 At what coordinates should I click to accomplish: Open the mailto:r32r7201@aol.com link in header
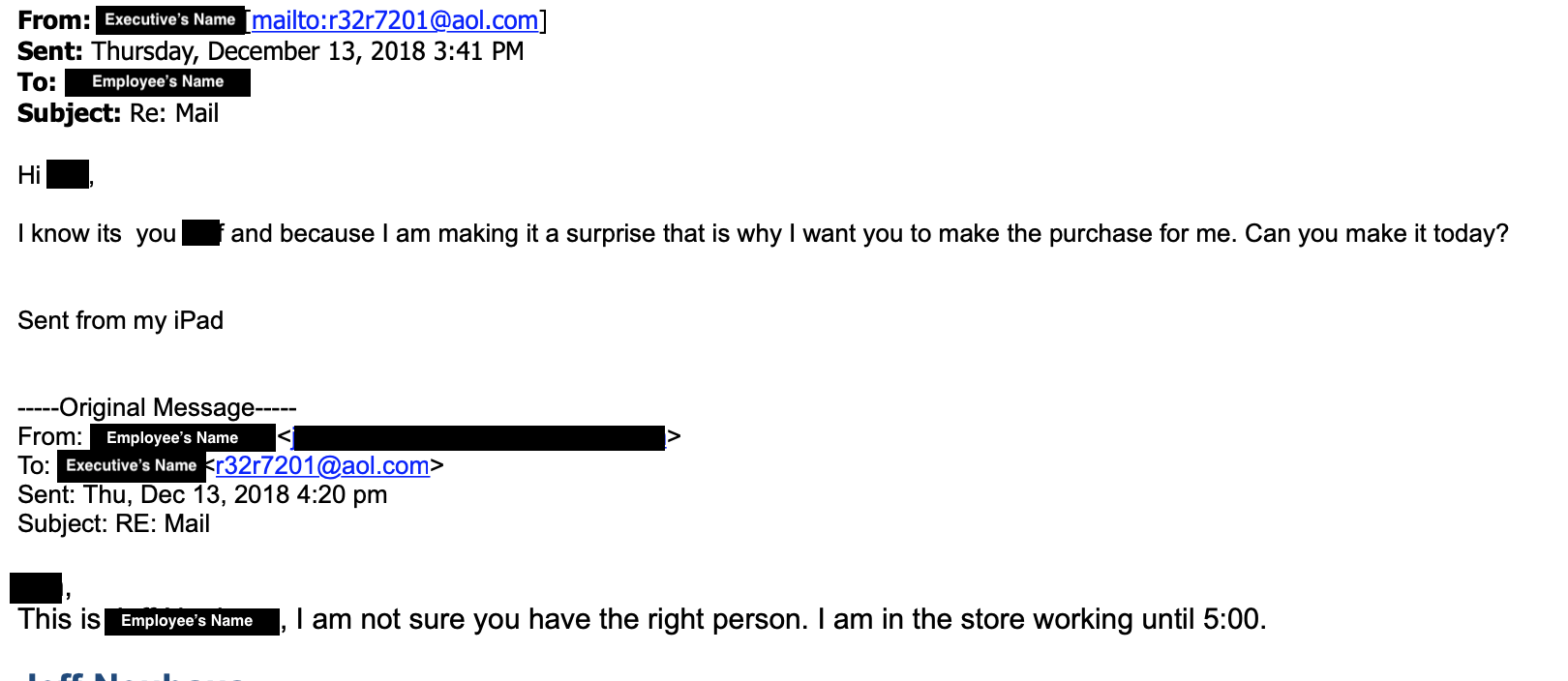pos(395,20)
